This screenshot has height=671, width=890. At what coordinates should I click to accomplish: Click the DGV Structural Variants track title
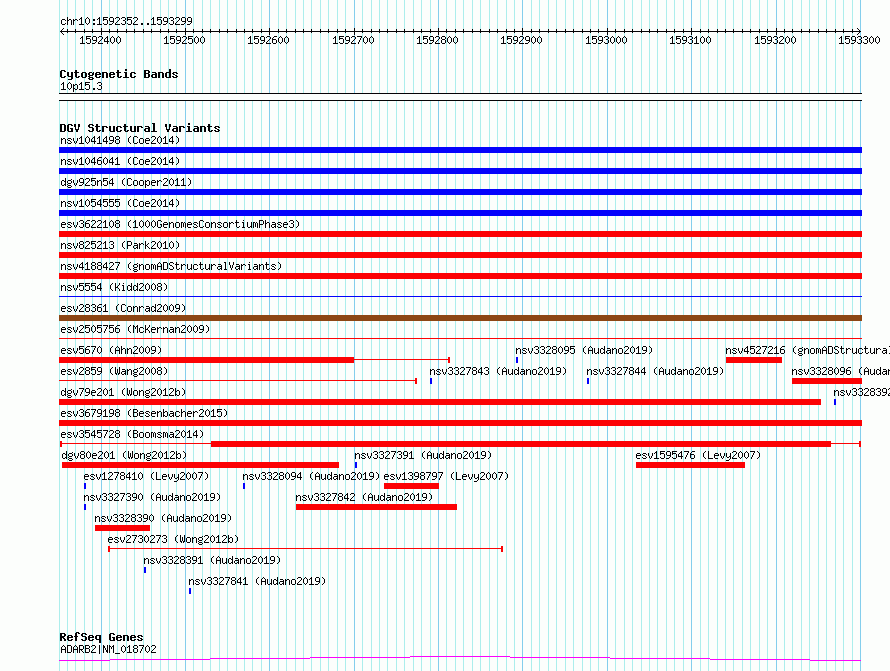[x=140, y=128]
